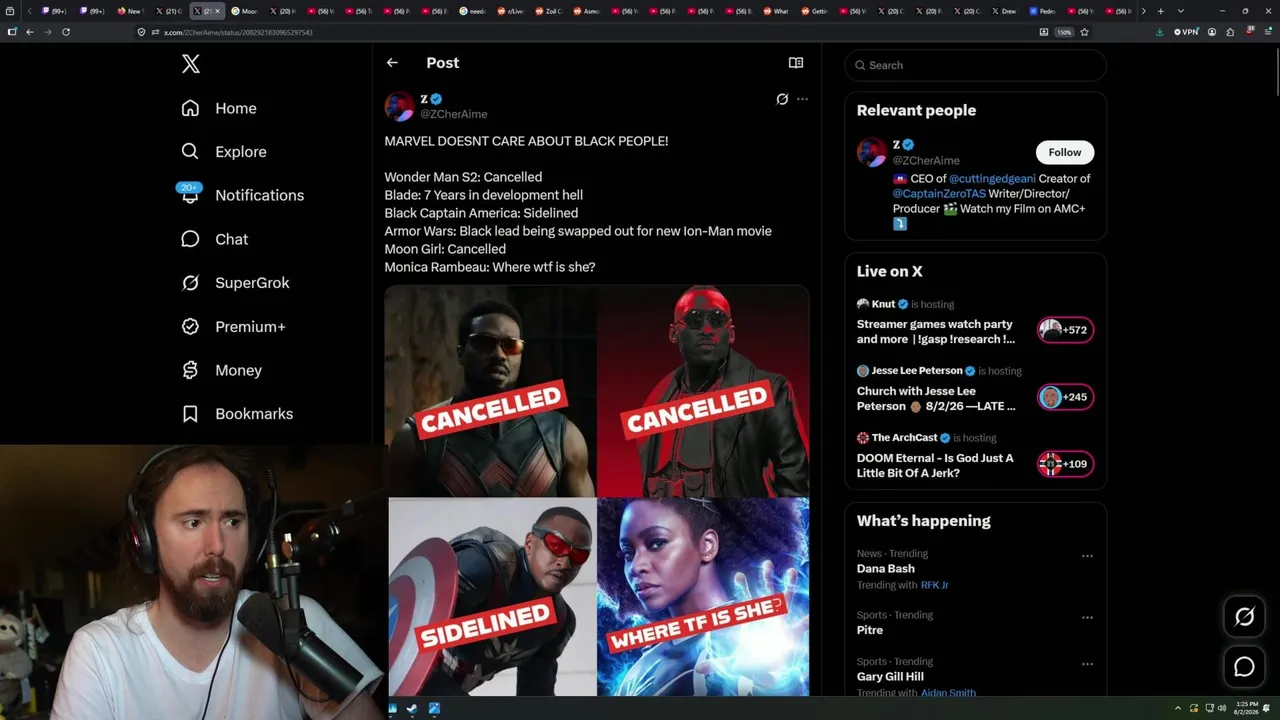Screen dimensions: 1280x720
Task: Open reader view icon in Post header
Action: pyautogui.click(x=796, y=63)
